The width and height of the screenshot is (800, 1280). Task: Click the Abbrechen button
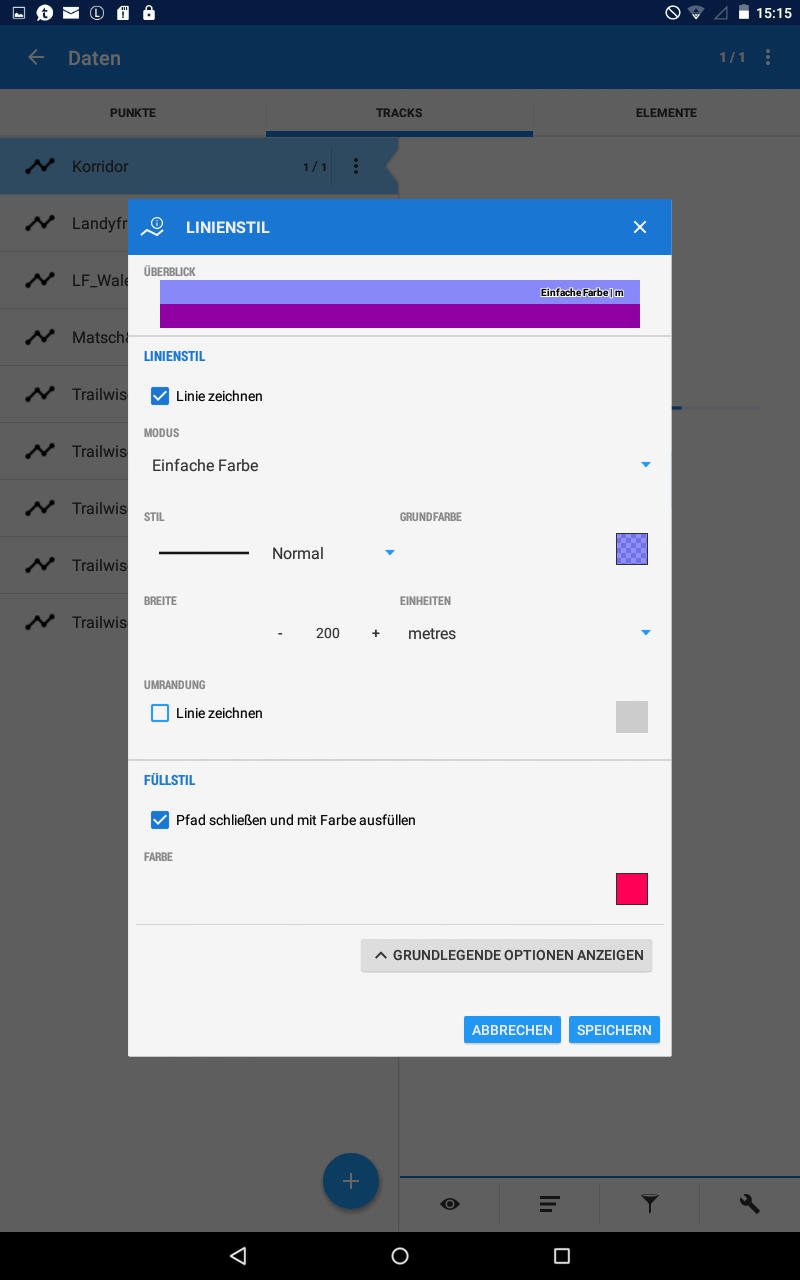(x=512, y=1030)
